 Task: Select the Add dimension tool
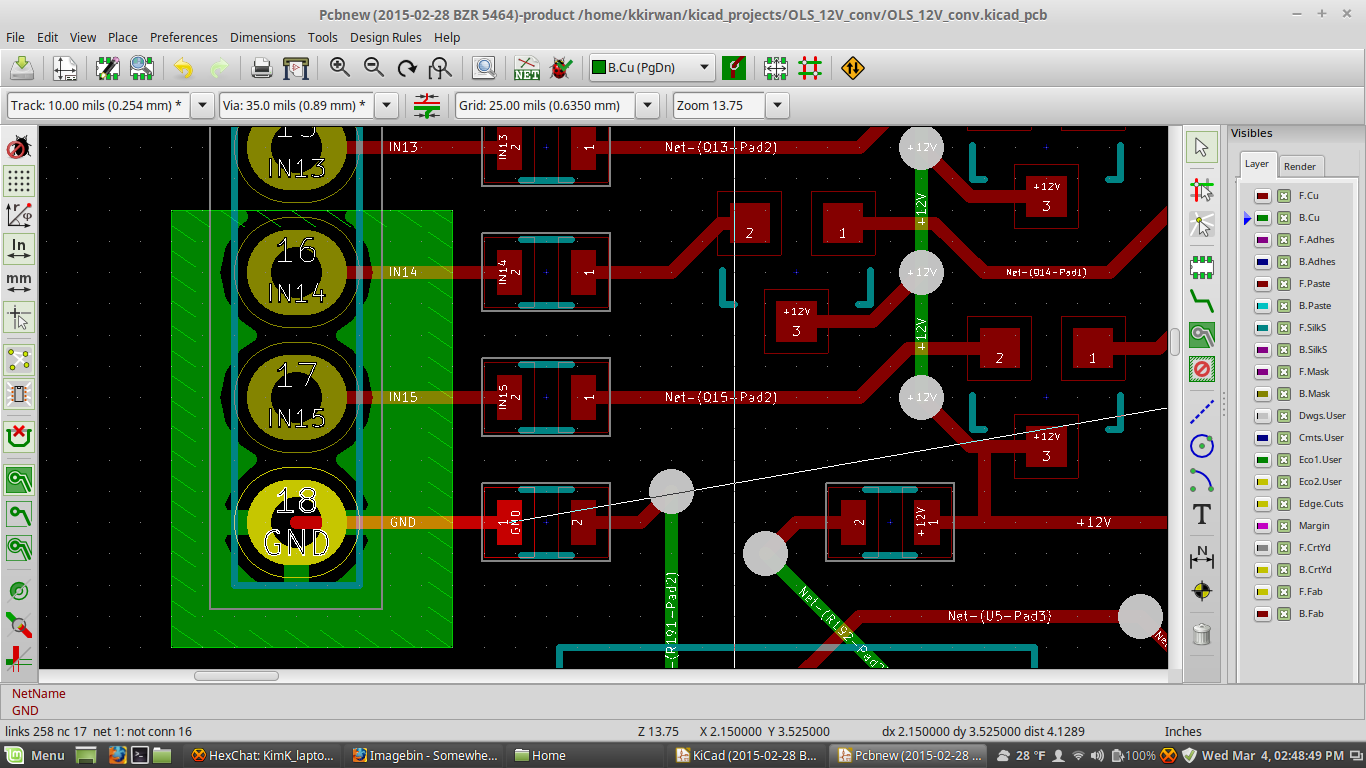click(x=1202, y=557)
